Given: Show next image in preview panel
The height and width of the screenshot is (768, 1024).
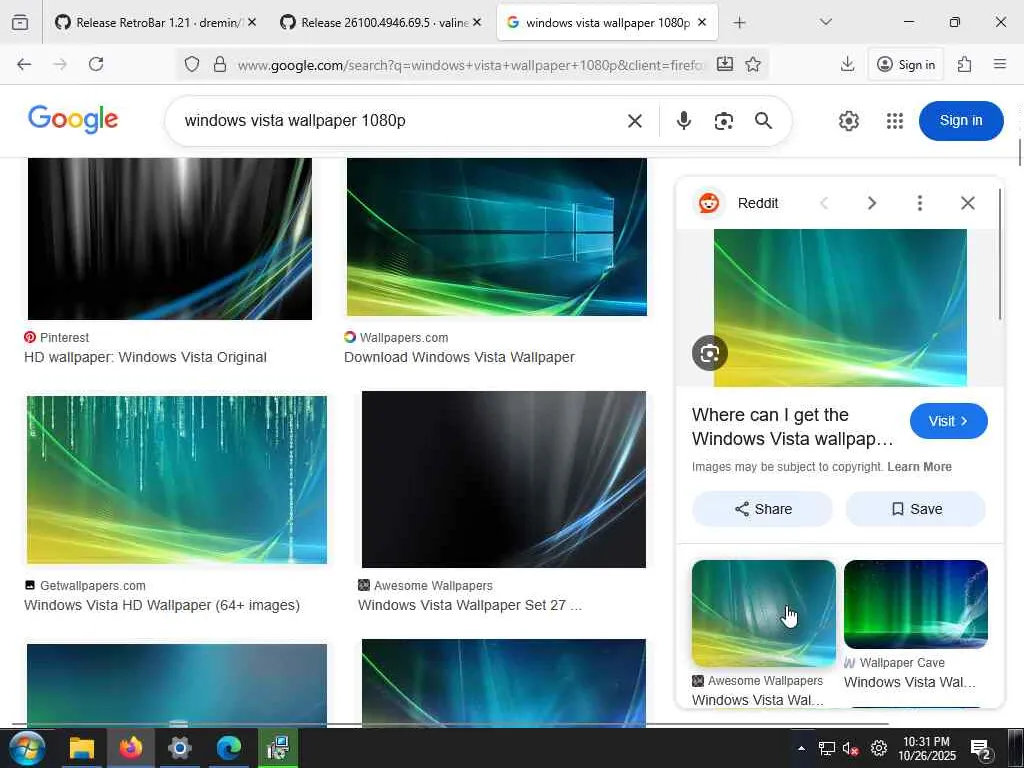Looking at the screenshot, I should tap(871, 203).
